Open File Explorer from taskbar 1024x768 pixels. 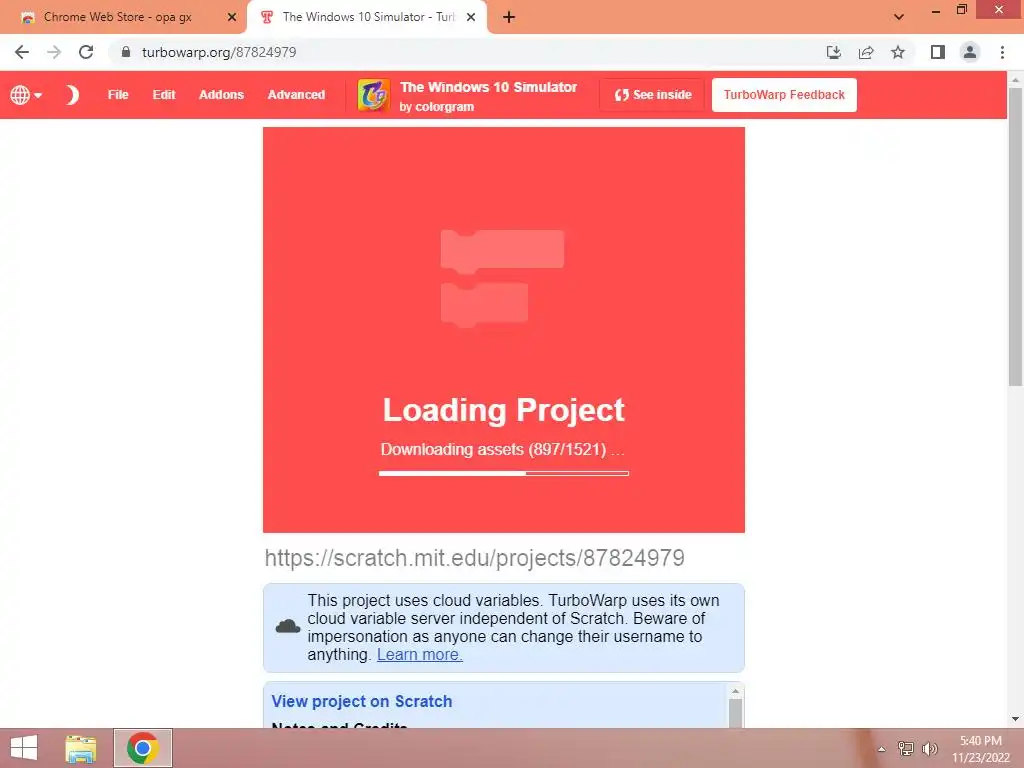tap(81, 748)
